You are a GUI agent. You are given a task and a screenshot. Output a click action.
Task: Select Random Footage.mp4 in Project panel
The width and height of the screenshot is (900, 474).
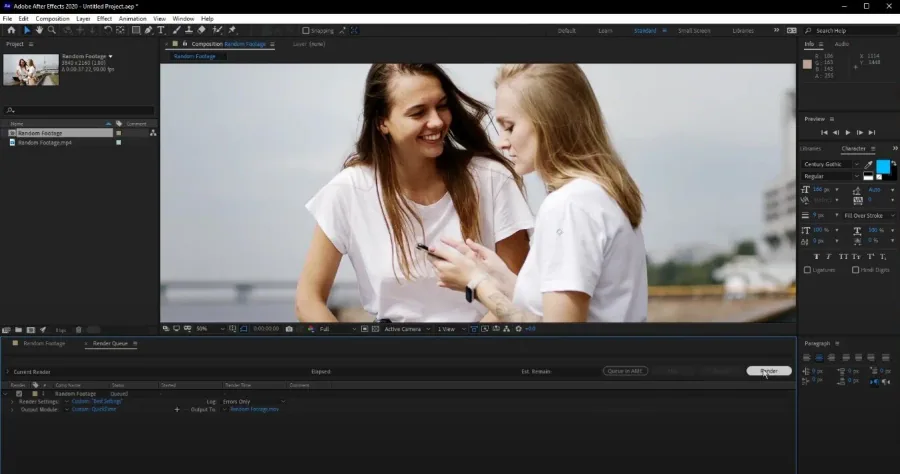coord(45,143)
